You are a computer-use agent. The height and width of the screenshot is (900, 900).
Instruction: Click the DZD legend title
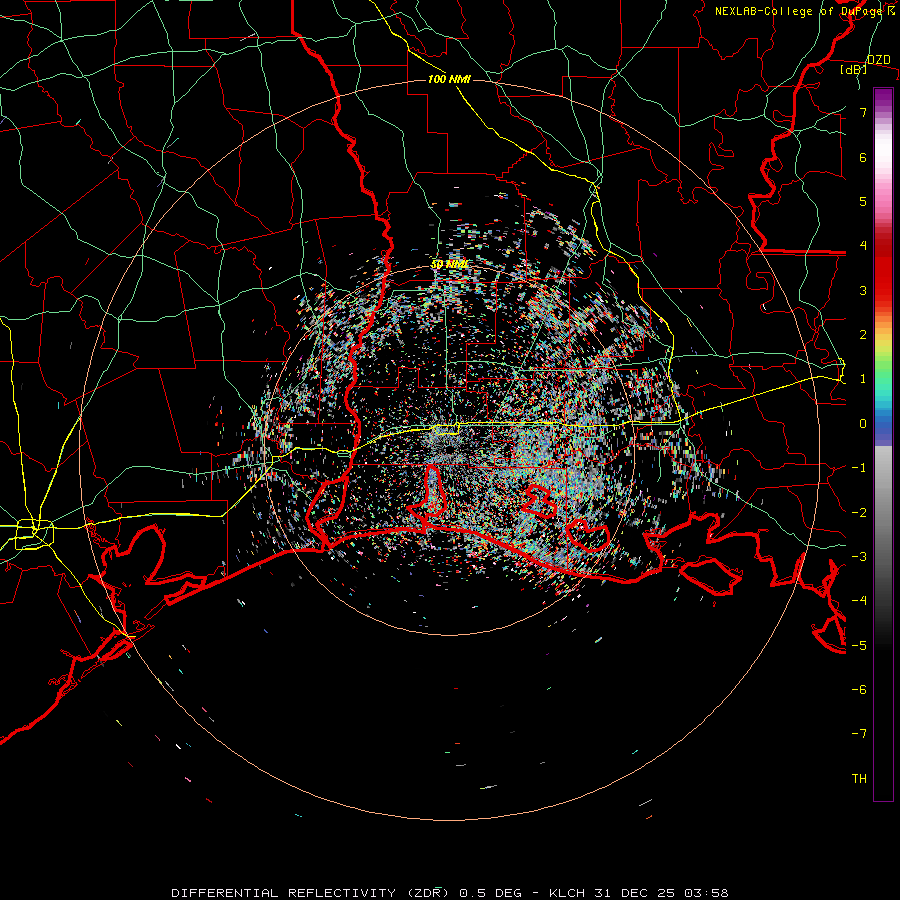tap(879, 60)
